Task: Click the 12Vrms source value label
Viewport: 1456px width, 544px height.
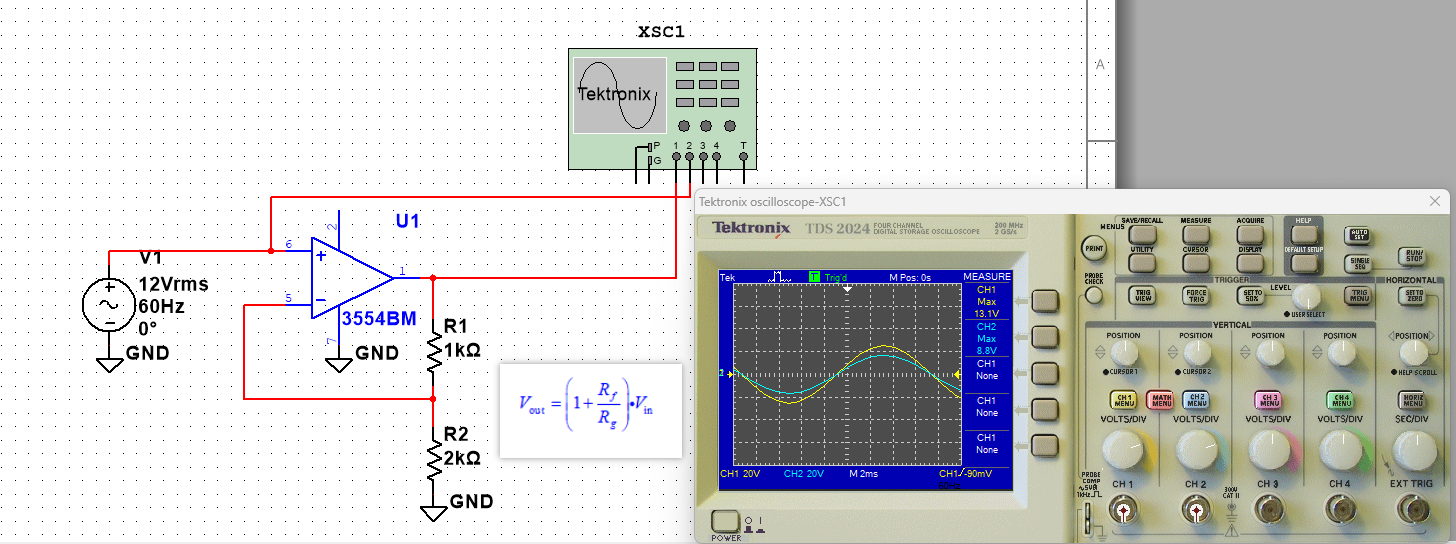Action: coord(174,283)
